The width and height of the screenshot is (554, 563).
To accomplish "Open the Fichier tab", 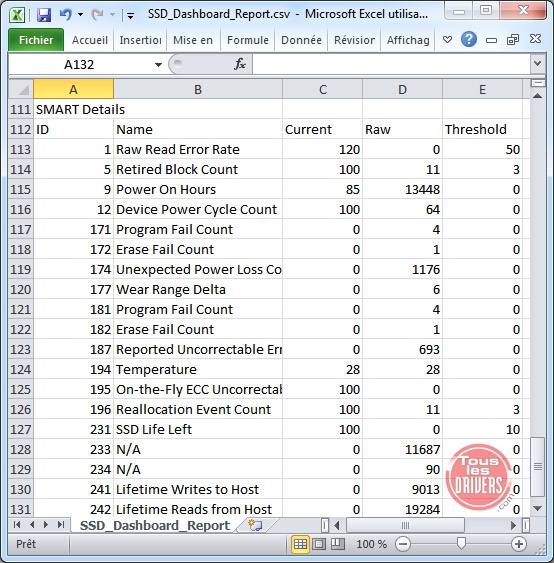I will click(x=36, y=40).
